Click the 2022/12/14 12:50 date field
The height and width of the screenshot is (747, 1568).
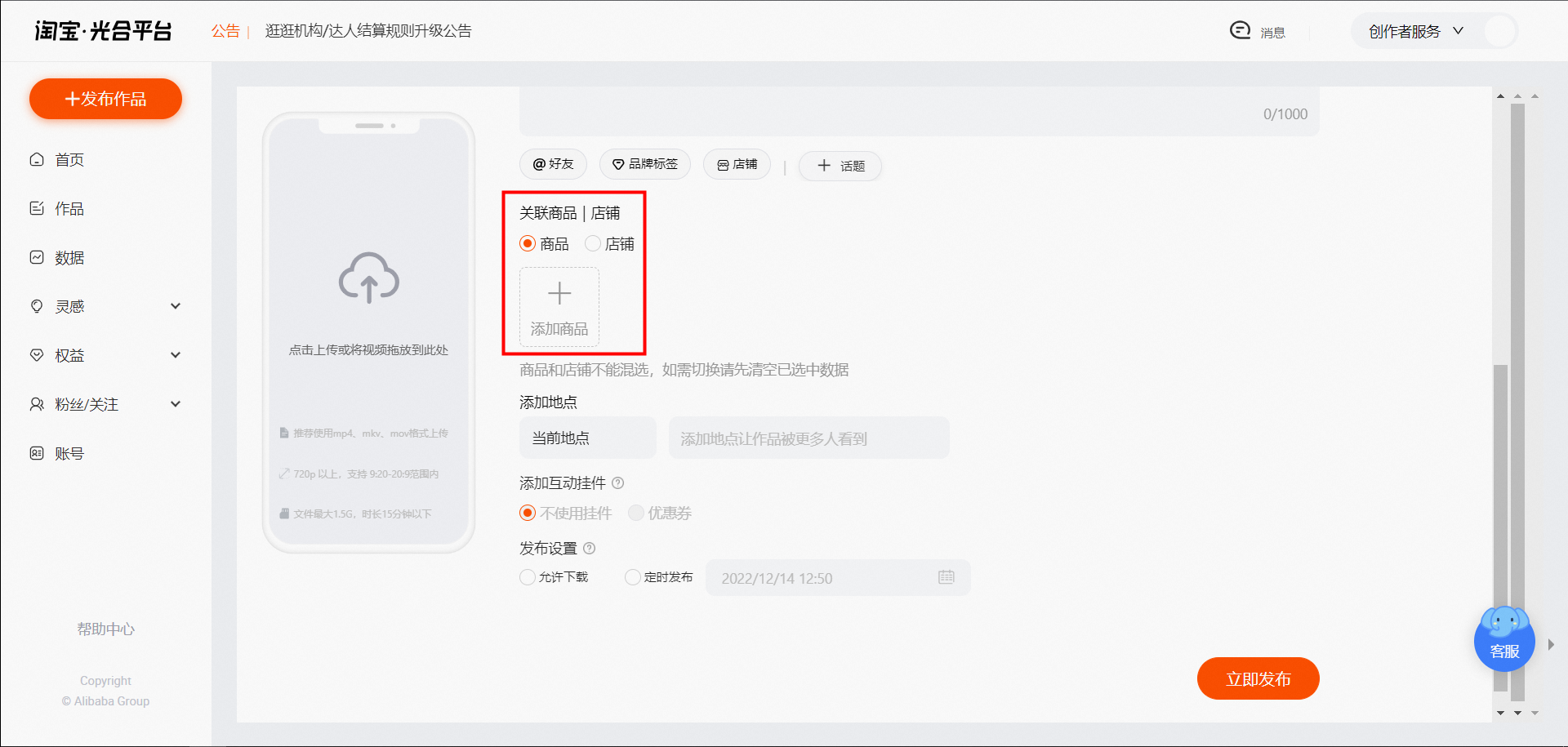(838, 578)
